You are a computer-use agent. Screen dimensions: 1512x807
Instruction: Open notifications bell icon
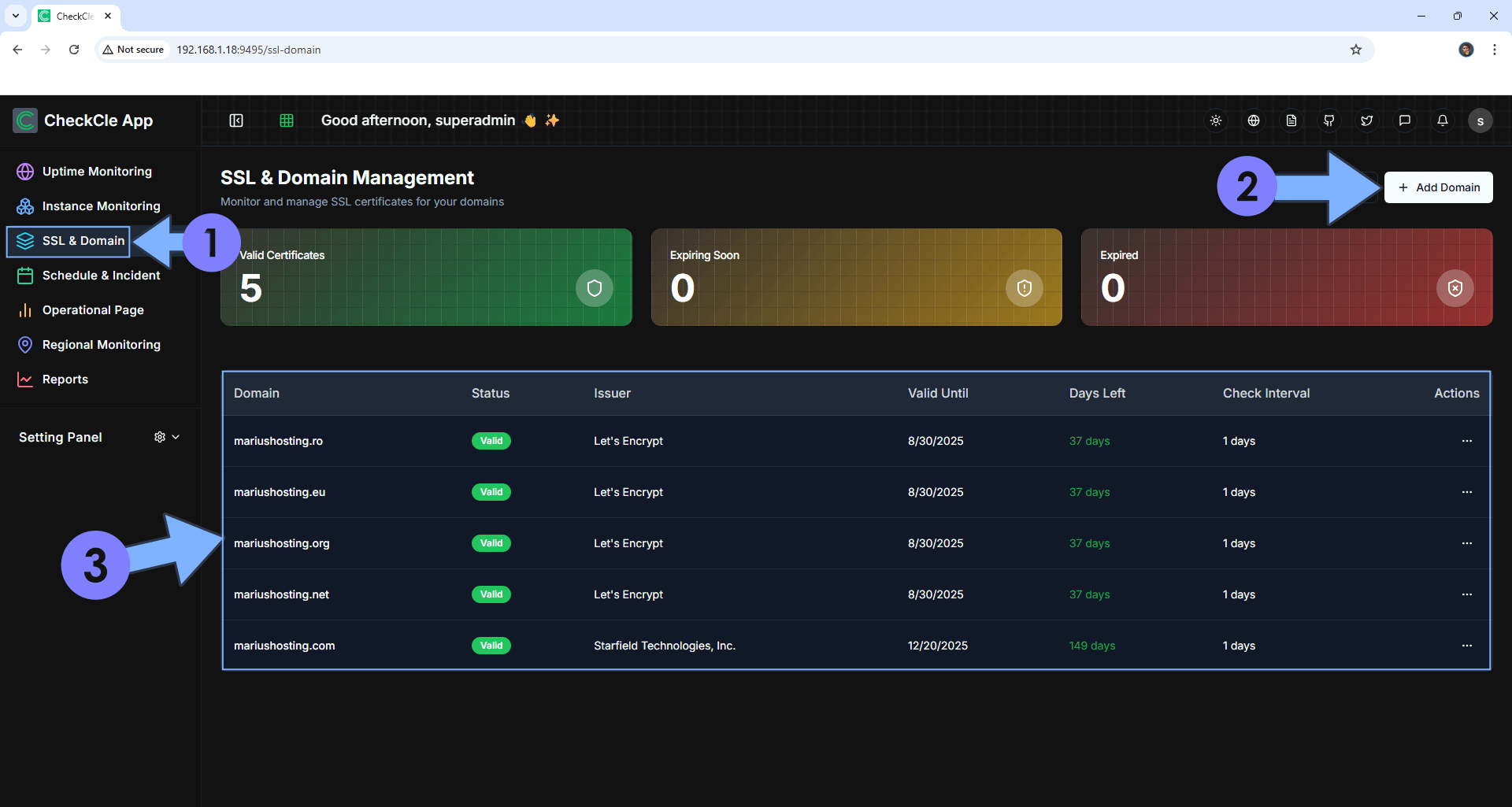pos(1443,120)
